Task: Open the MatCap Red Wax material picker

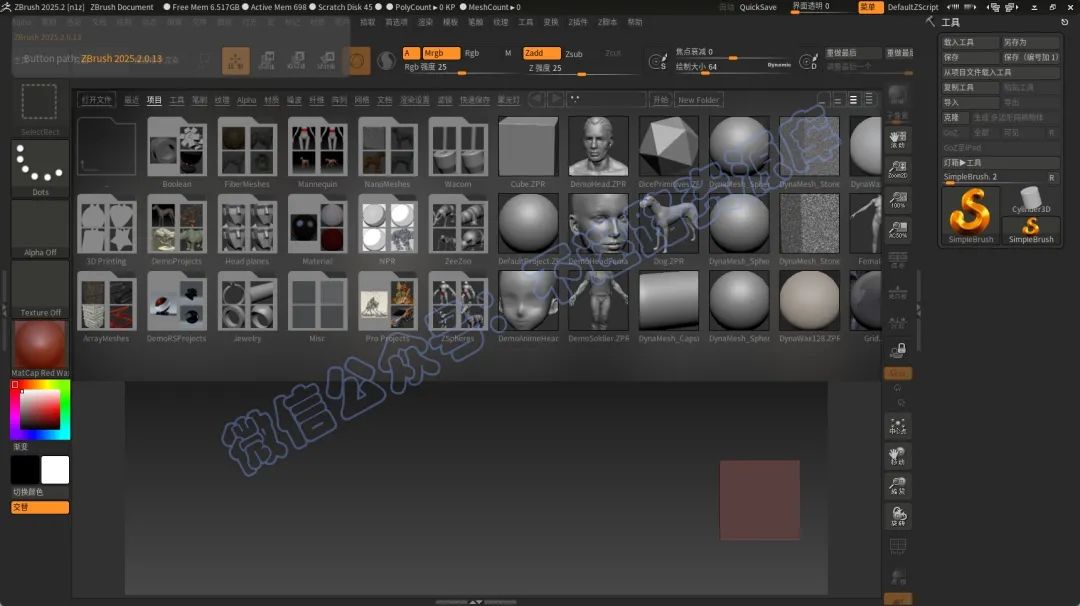Action: tap(40, 348)
